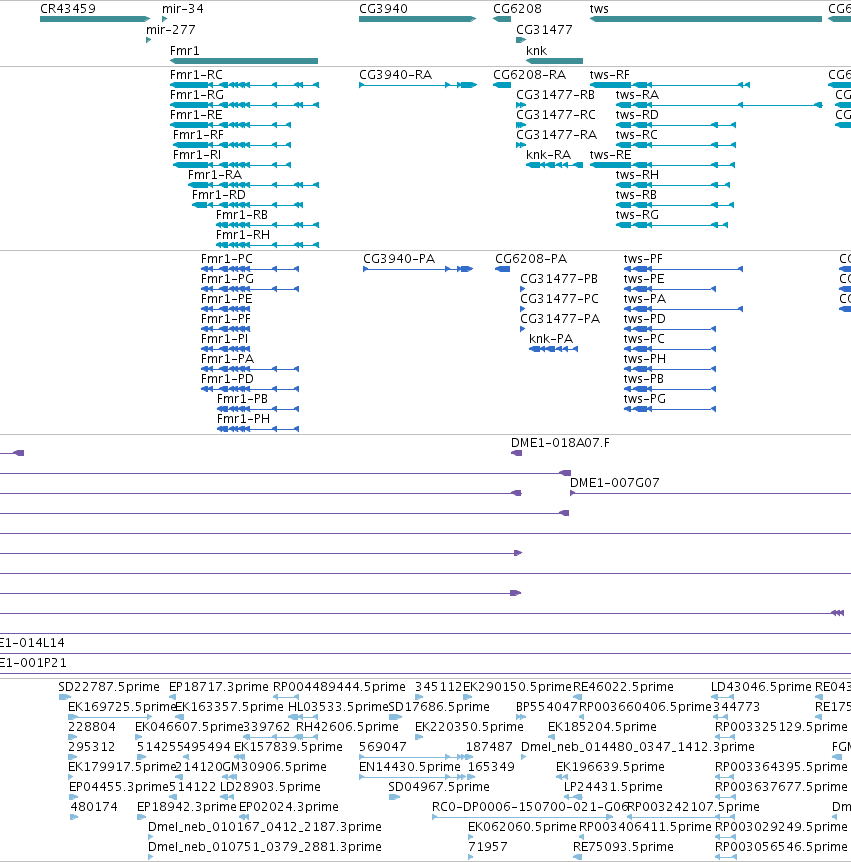Viewport: 851px width, 862px height.
Task: Click the 480174 EST label
Action: tap(94, 807)
